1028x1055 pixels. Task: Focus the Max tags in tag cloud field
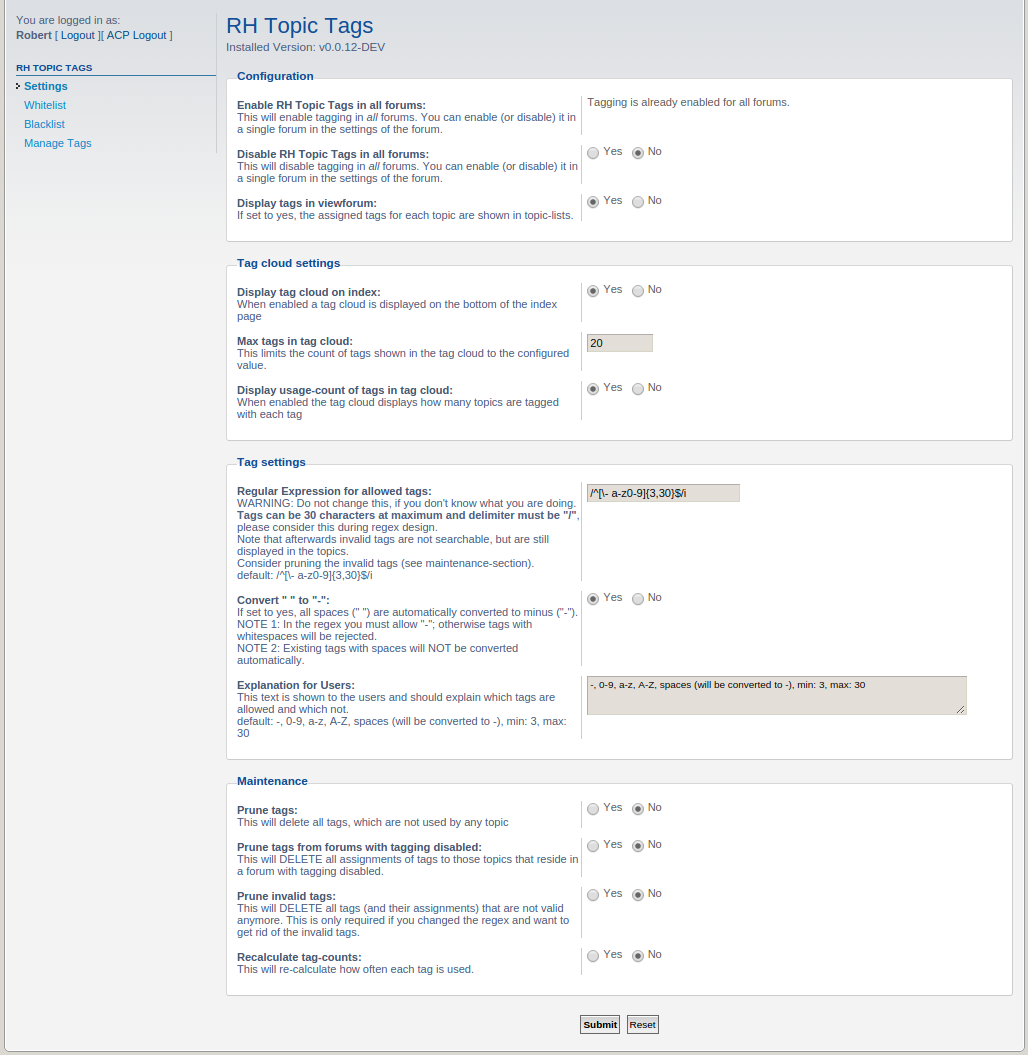pyautogui.click(x=619, y=343)
